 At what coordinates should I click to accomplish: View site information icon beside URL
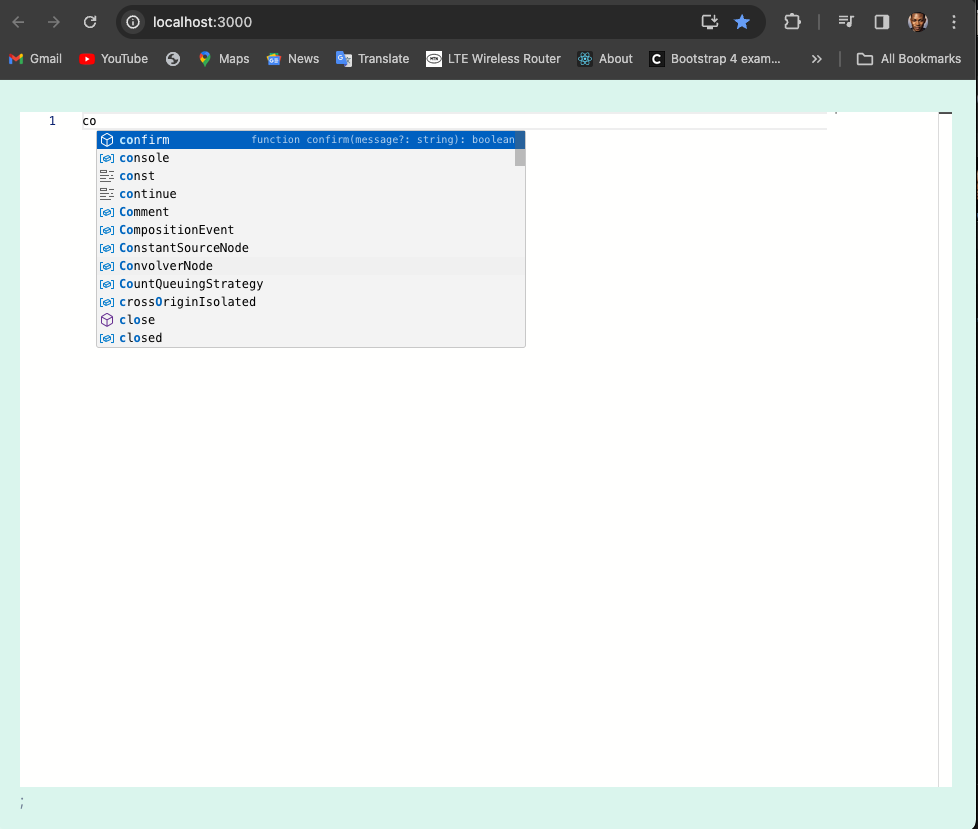click(x=133, y=22)
